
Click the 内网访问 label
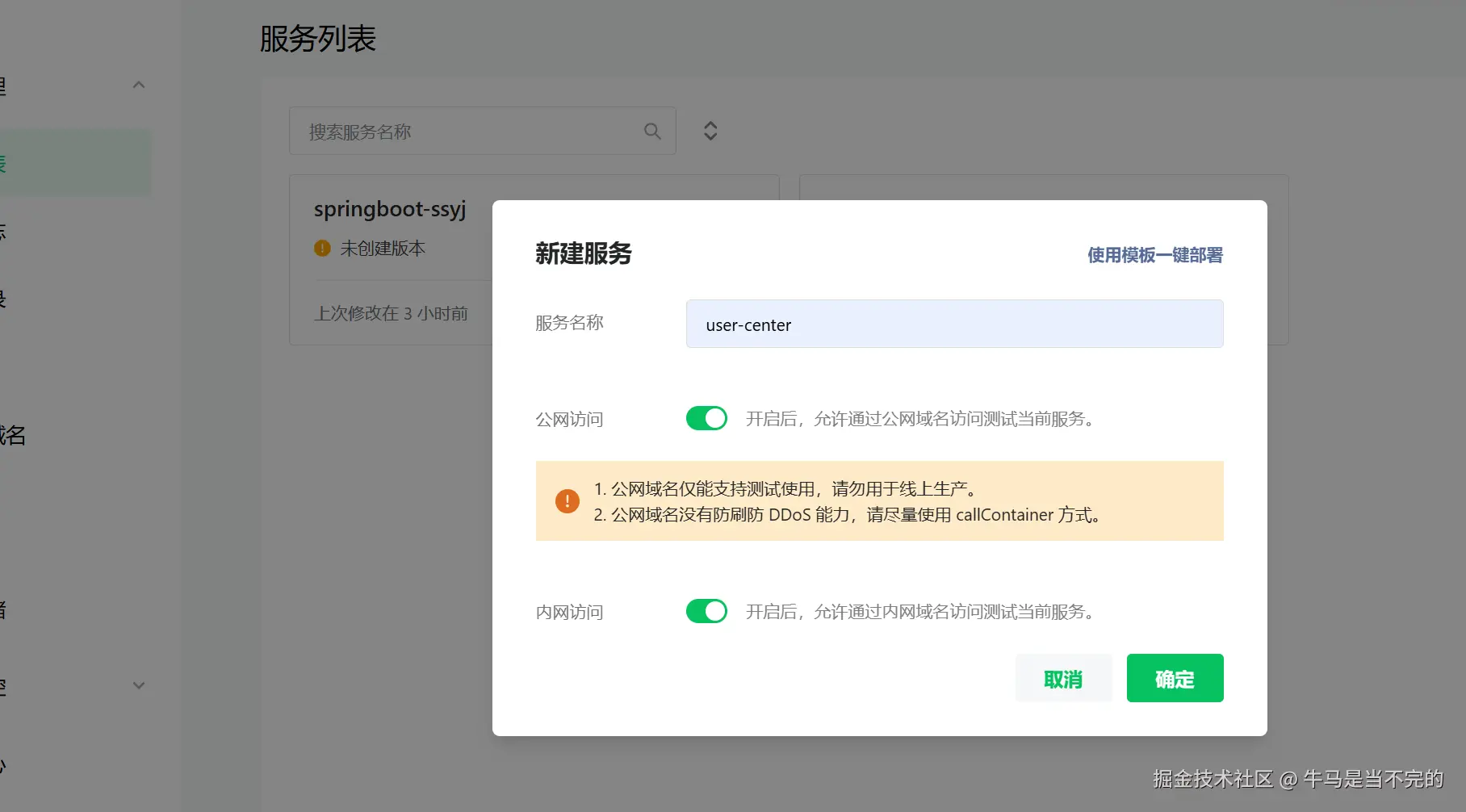point(570,612)
